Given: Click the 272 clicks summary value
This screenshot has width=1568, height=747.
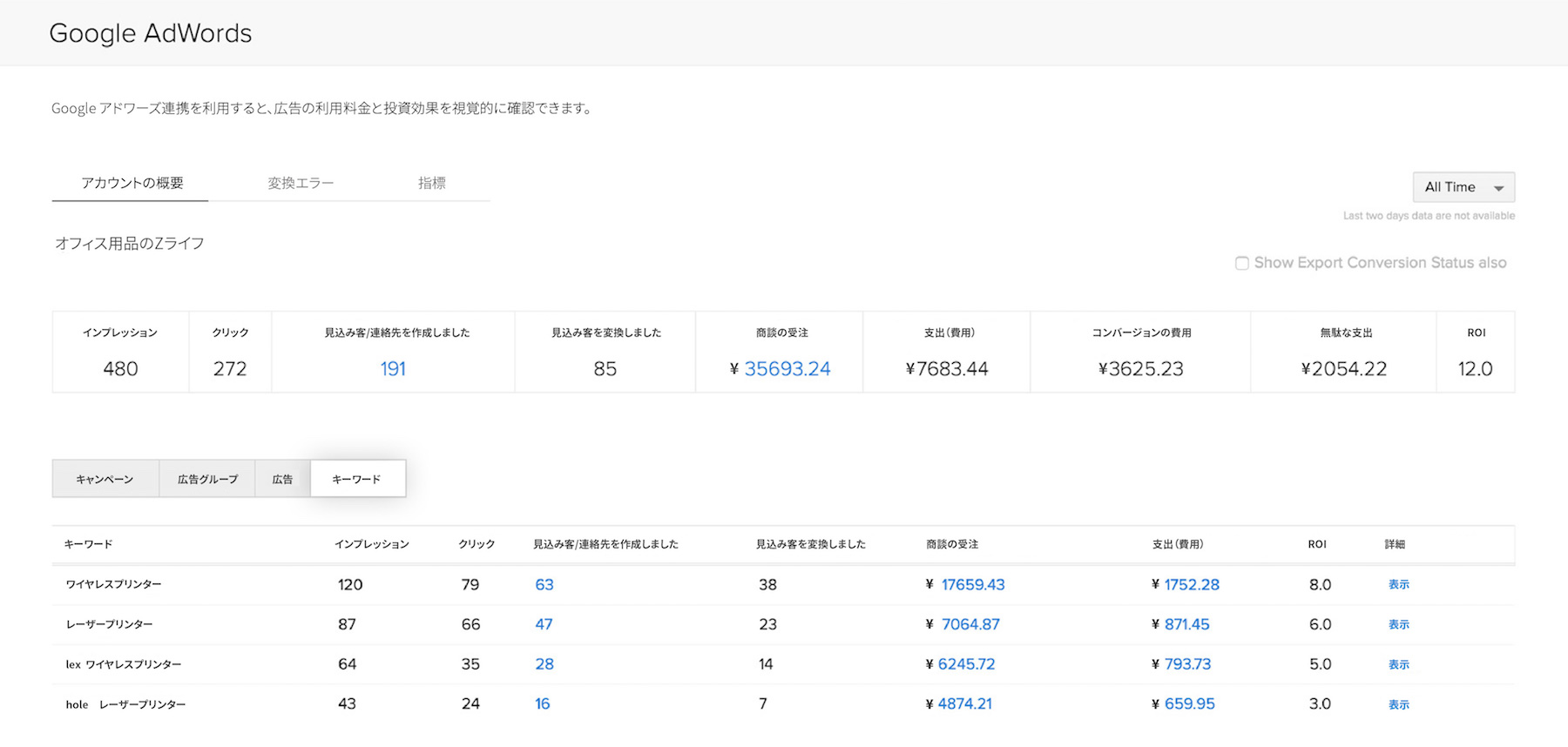Looking at the screenshot, I should click(x=230, y=369).
